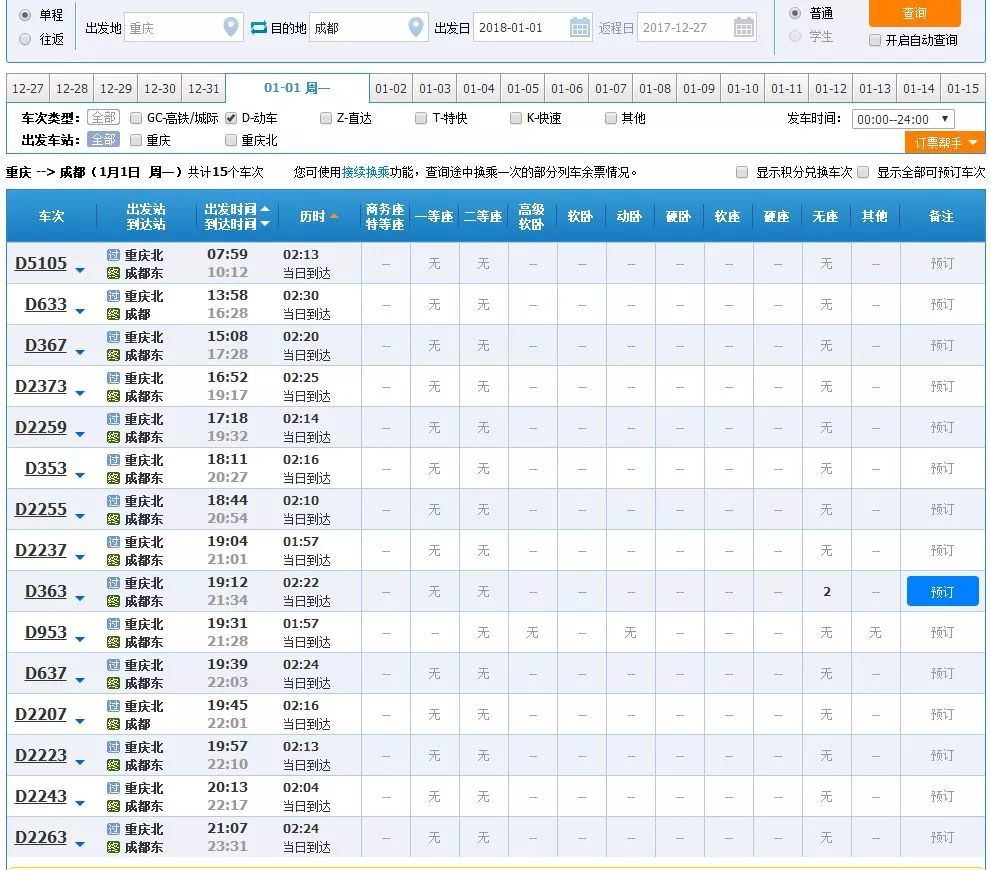Click the location pin icon beside 成都
The image size is (991, 870).
417,28
